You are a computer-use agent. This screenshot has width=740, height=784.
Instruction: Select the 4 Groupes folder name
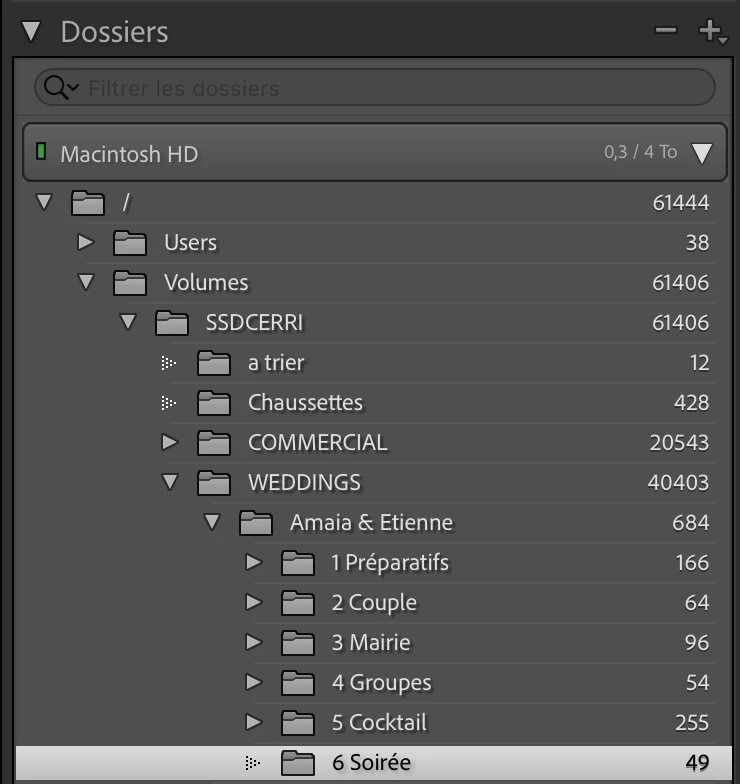(x=382, y=683)
